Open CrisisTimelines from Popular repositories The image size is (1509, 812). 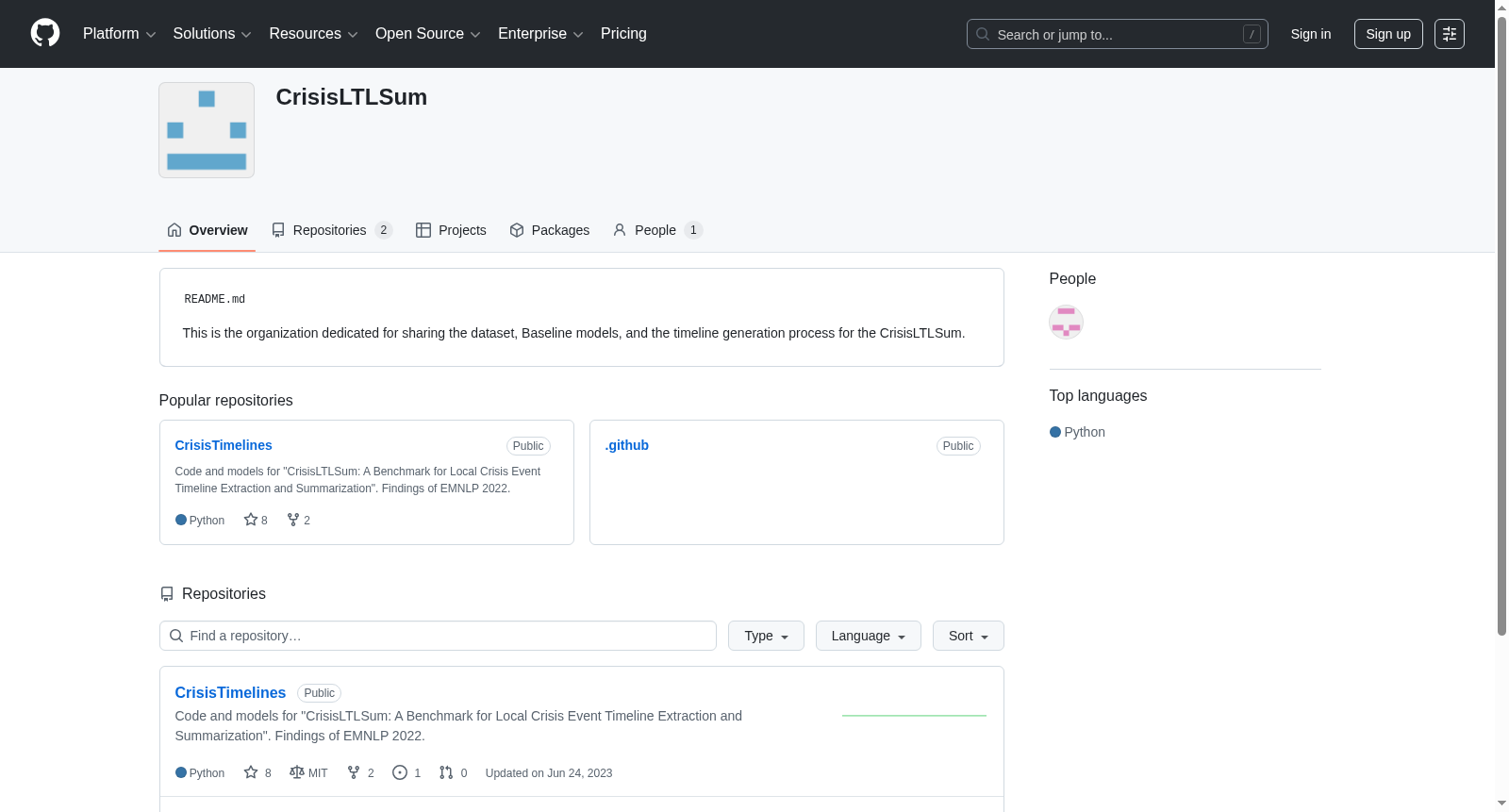point(224,445)
